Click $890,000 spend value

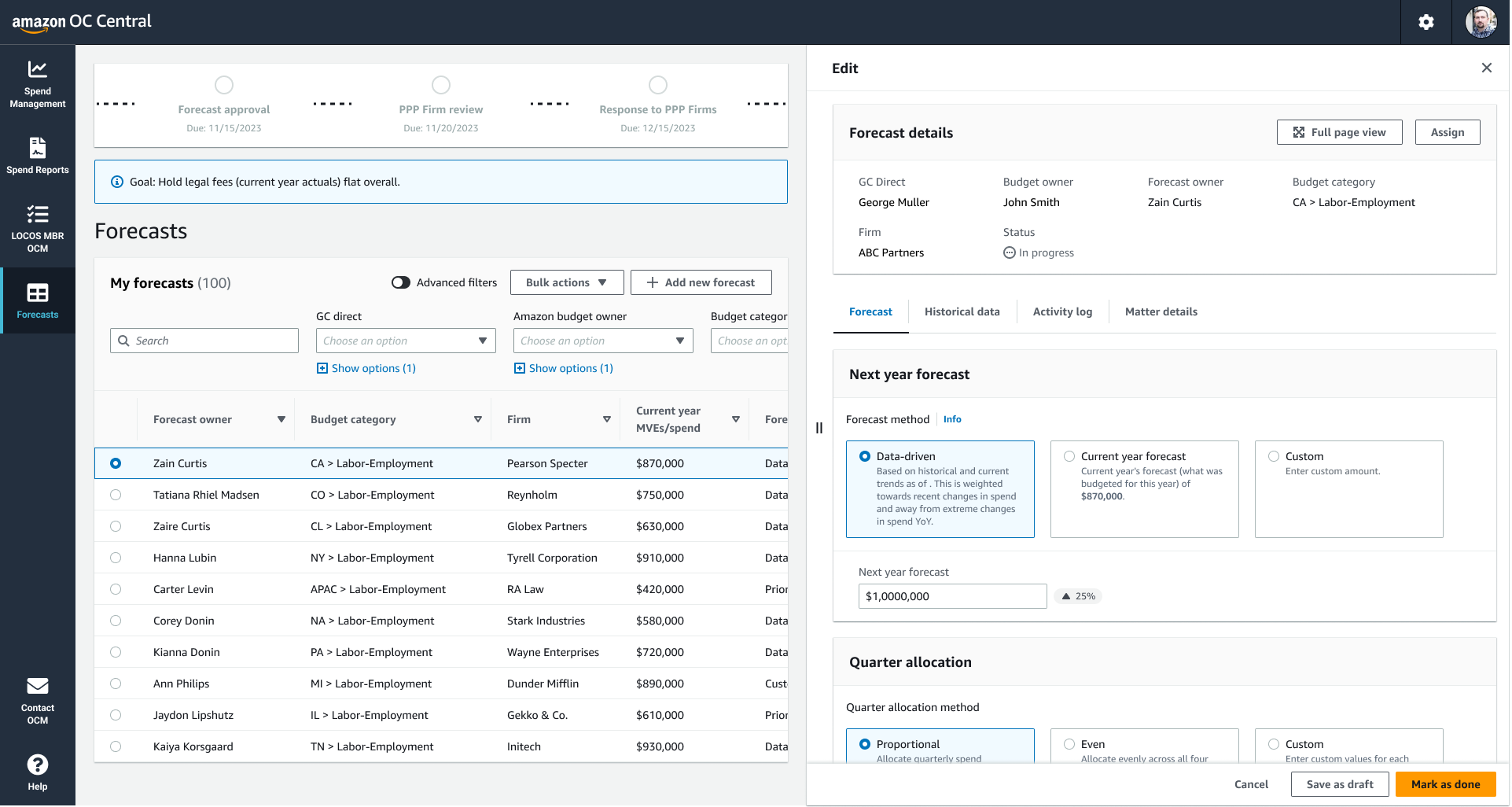click(660, 684)
